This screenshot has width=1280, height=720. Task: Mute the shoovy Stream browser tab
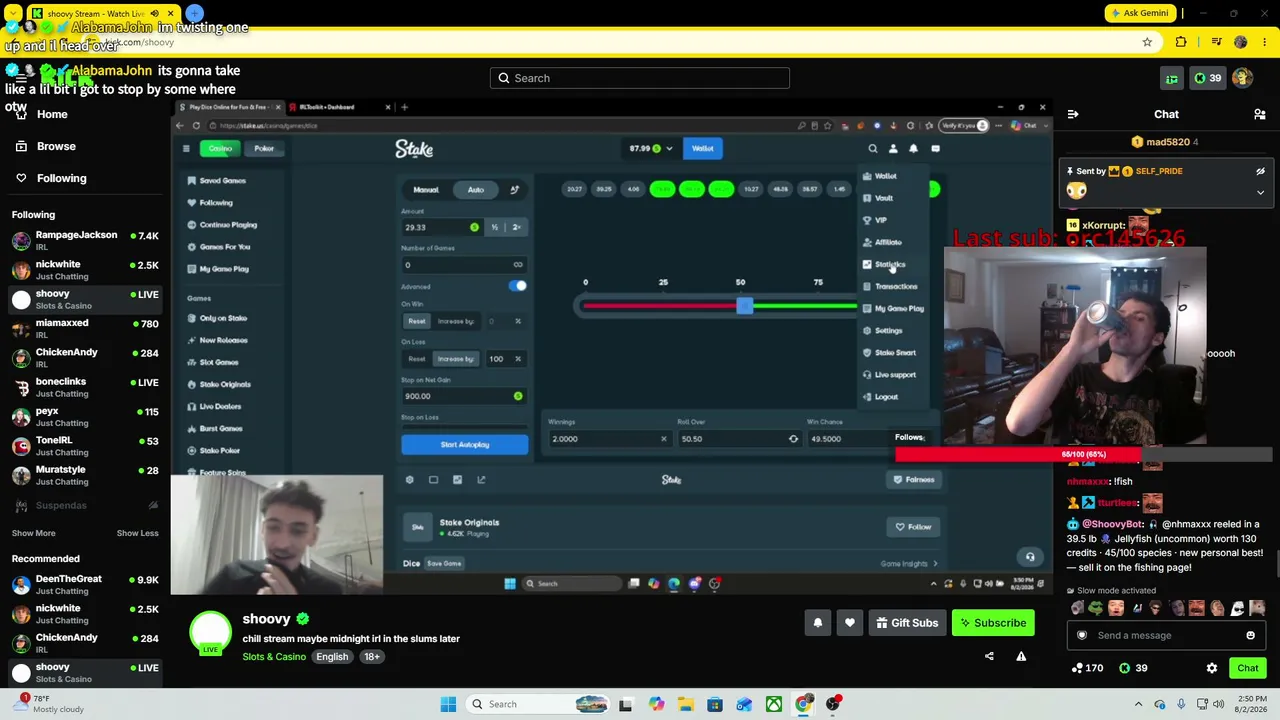pos(155,13)
